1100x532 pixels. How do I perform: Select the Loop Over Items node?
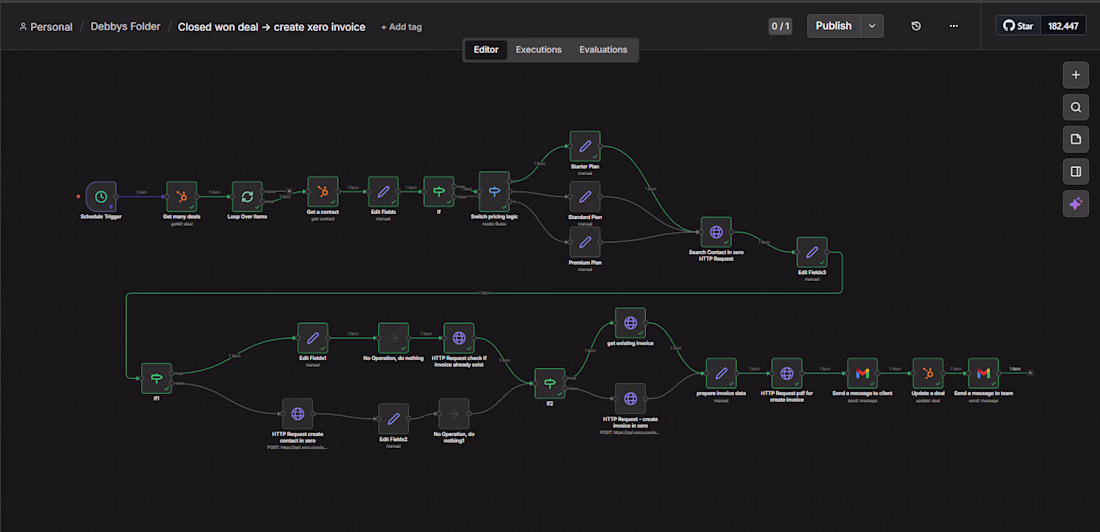click(247, 197)
